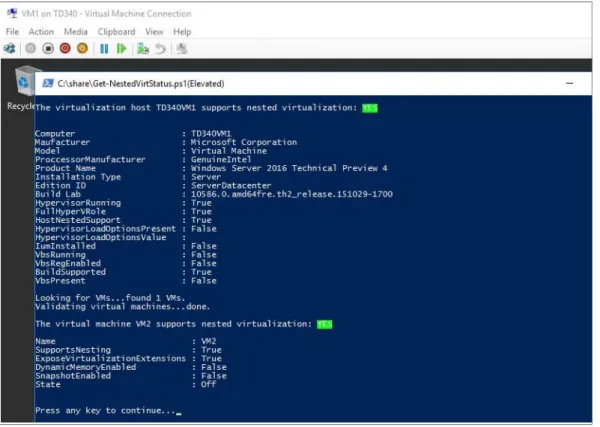Click the Build Lab value 10586.0.amd64fre
Image resolution: width=600 pixels, height=427 pixels.
(x=292, y=194)
